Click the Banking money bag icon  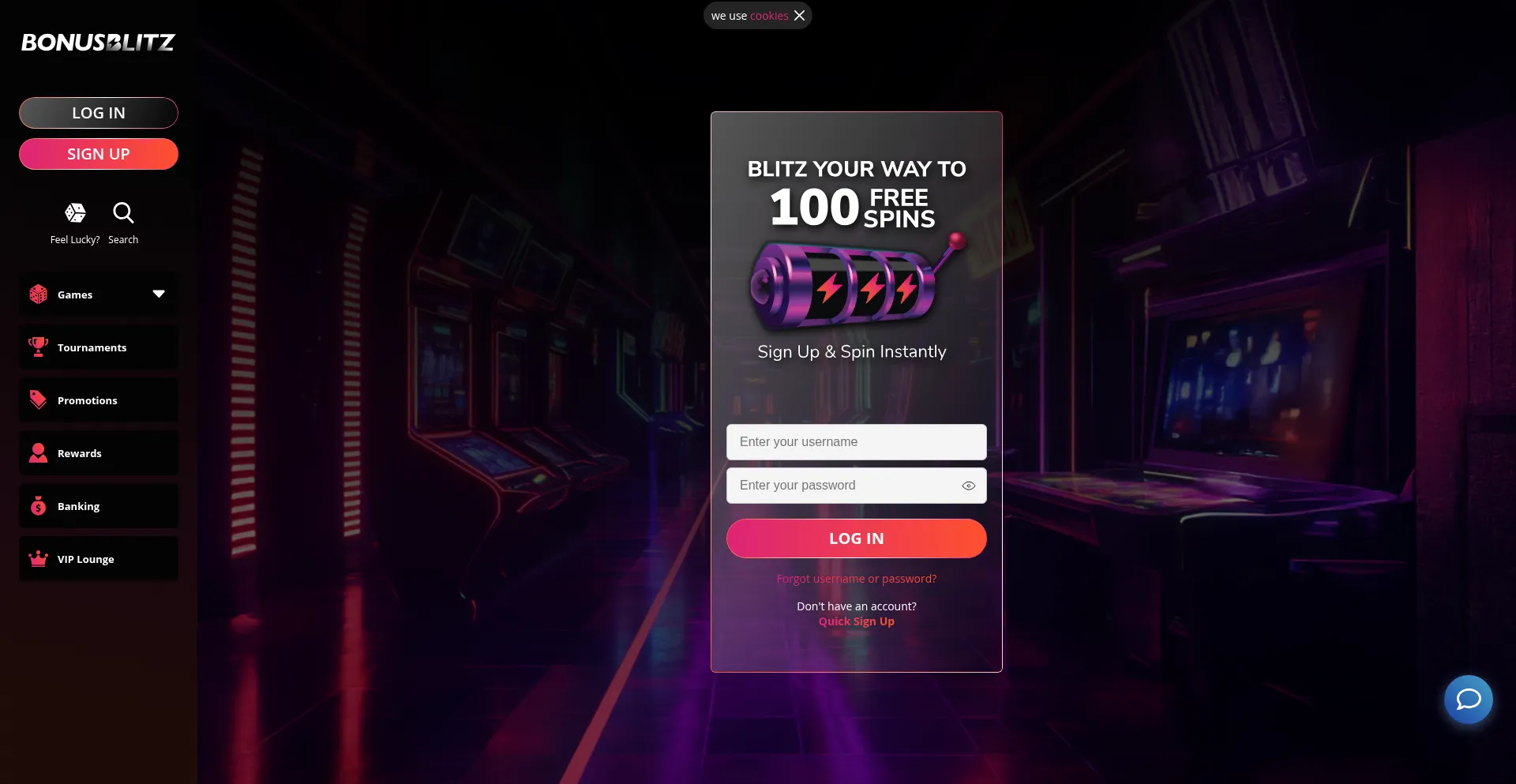[38, 505]
